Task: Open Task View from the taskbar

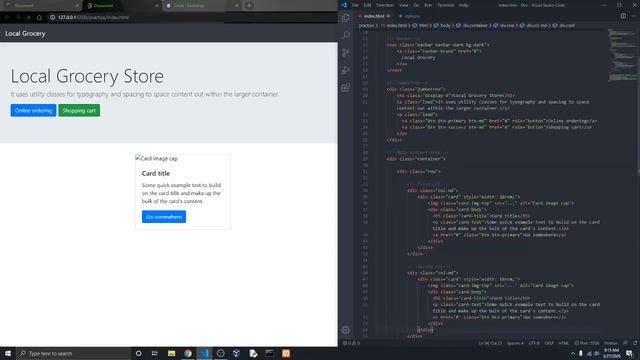Action: [154, 353]
